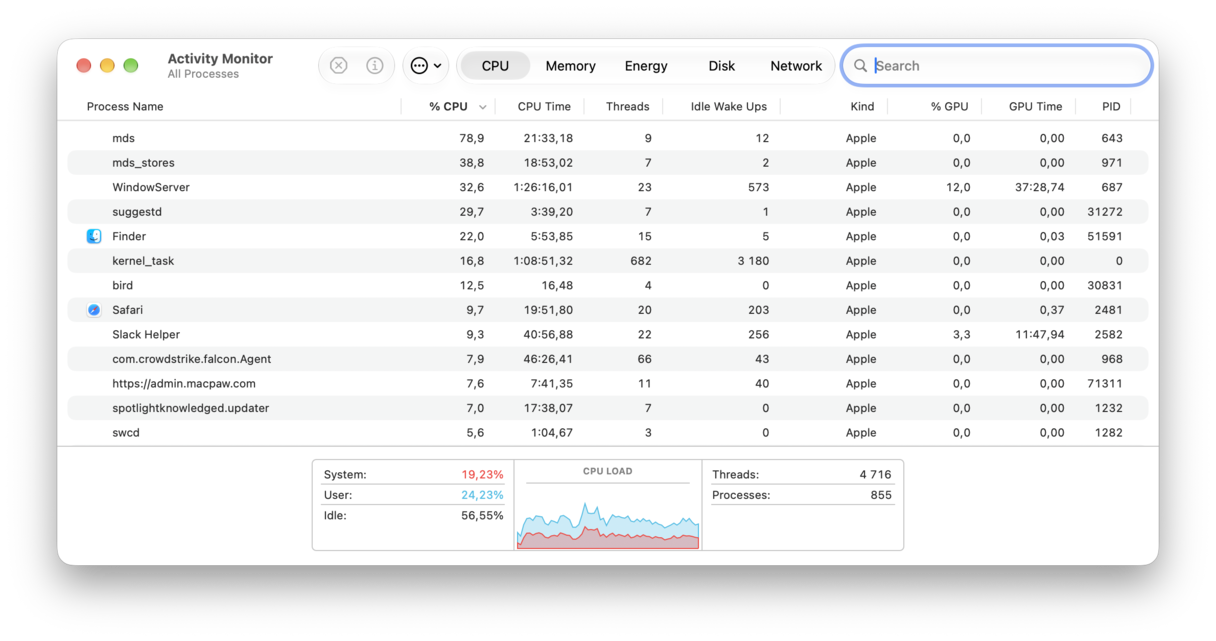Click the 78,9 CPU value for mds
The width and height of the screenshot is (1216, 641).
(472, 138)
